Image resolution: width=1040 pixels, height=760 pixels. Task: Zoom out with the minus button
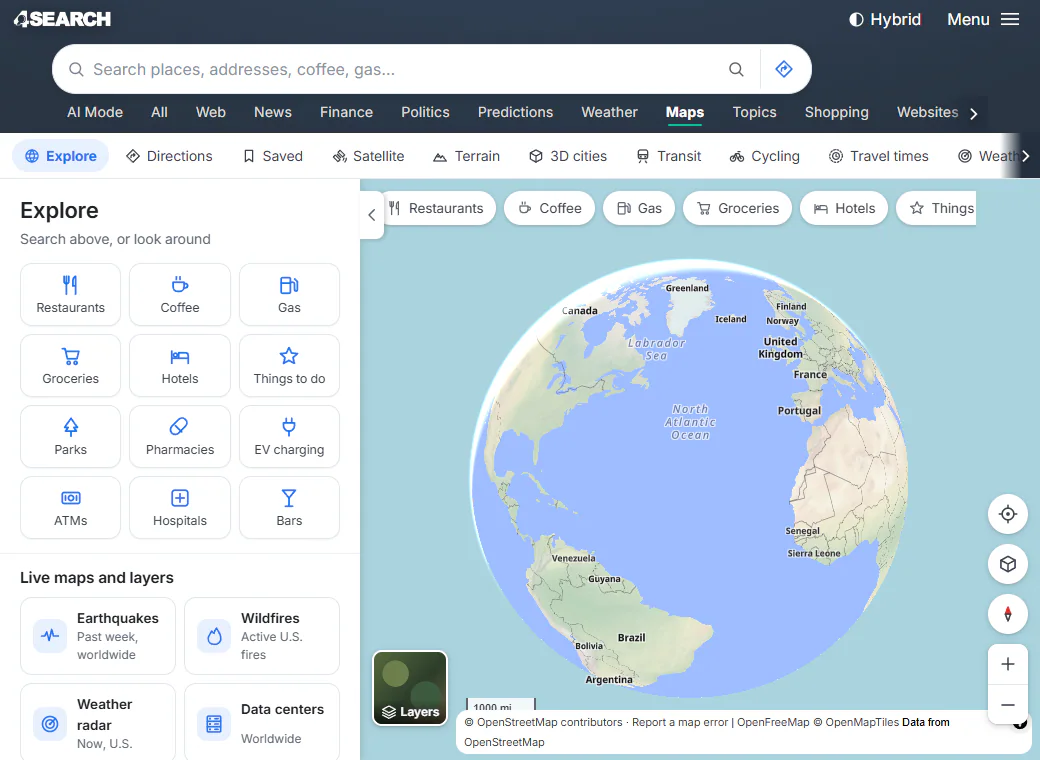click(x=1008, y=704)
